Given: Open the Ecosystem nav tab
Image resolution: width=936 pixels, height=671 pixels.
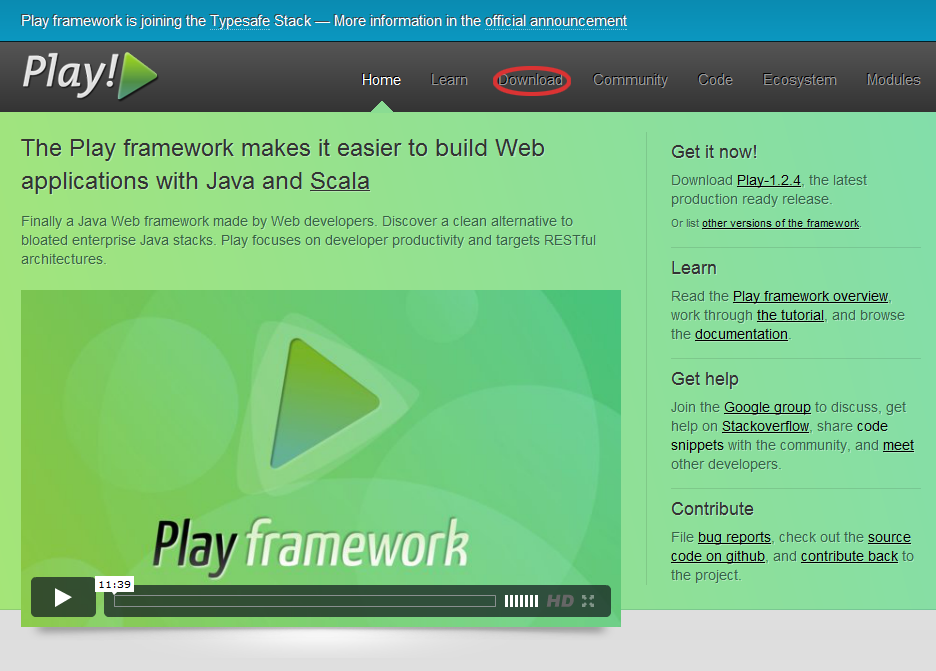Looking at the screenshot, I should pos(799,80).
